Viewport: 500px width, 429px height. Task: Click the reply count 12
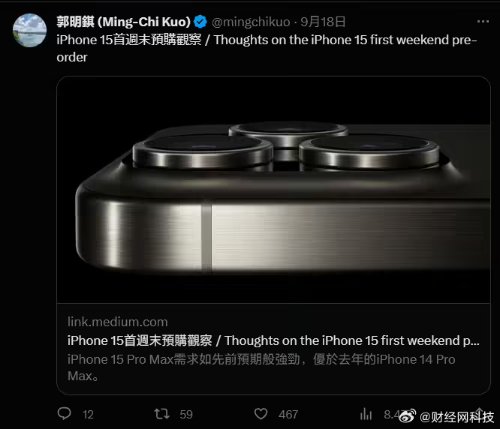coord(88,415)
